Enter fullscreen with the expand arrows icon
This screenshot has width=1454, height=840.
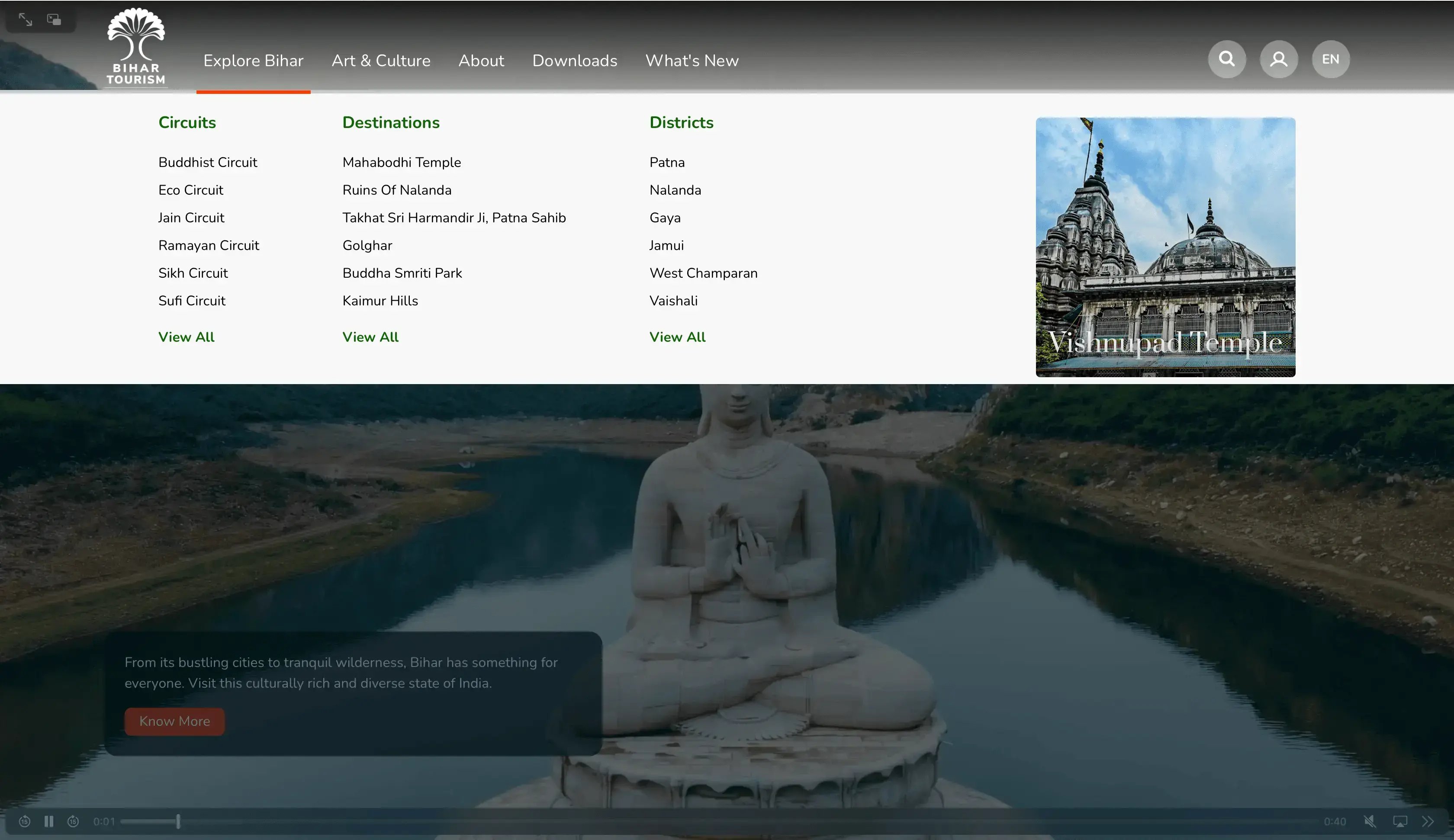26,19
